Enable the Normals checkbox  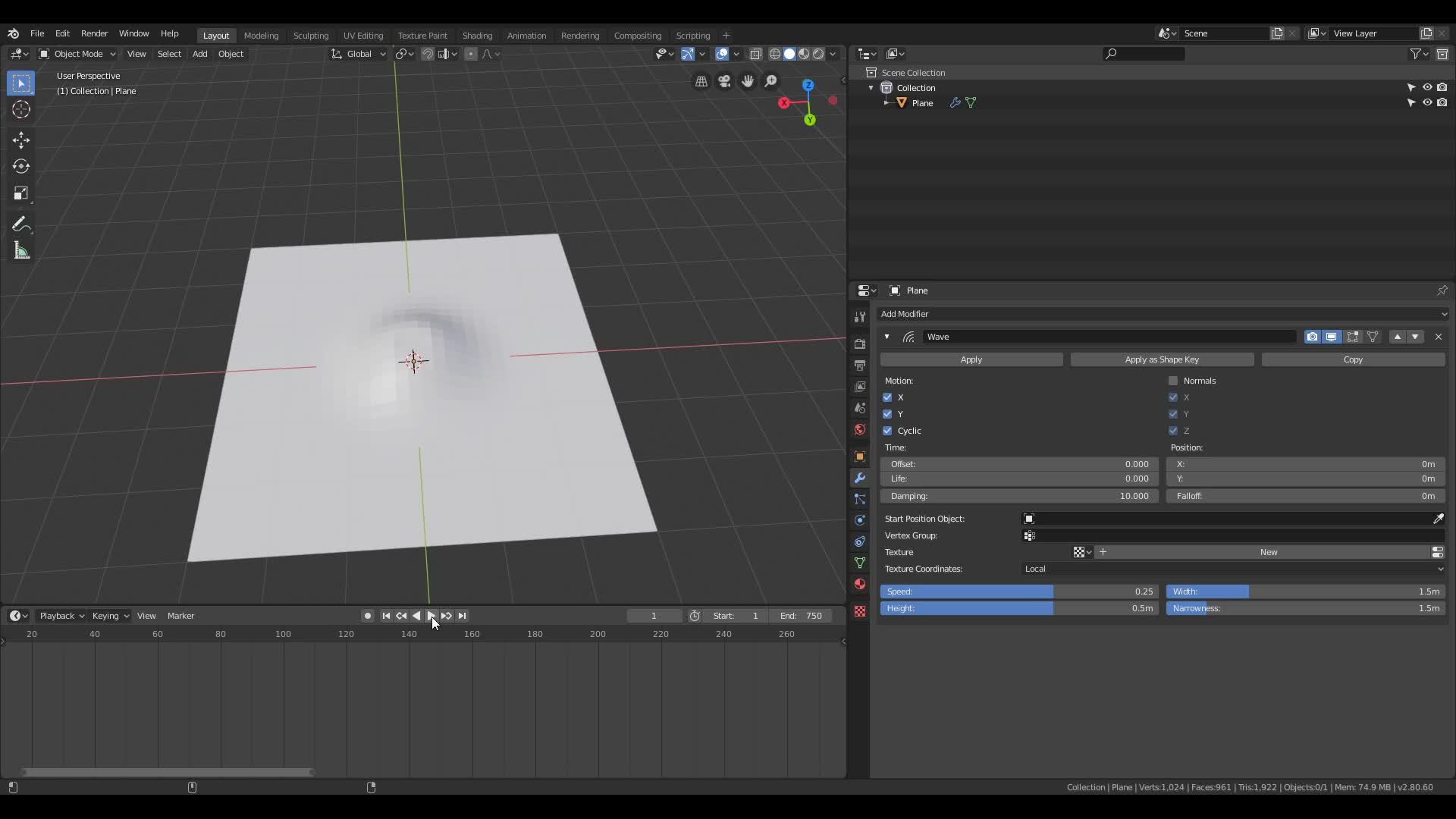point(1173,381)
